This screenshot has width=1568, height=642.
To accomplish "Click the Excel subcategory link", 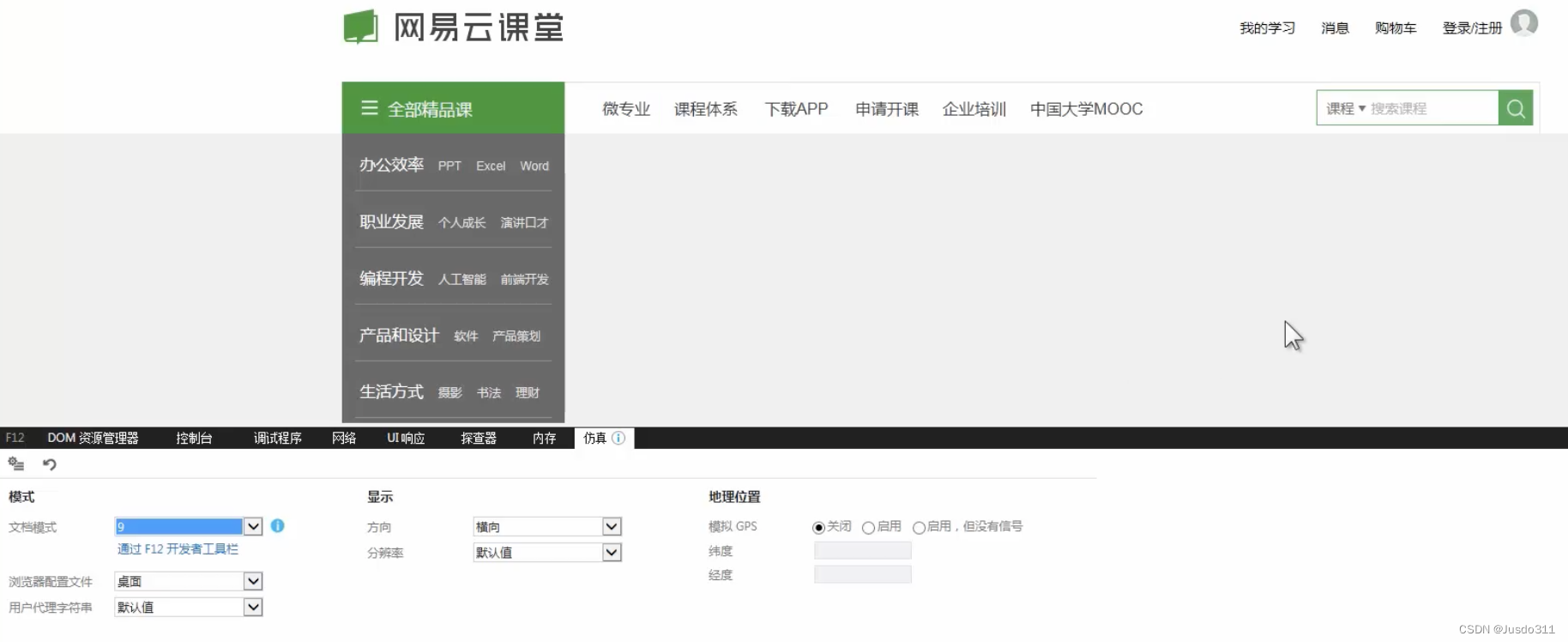I will tap(491, 166).
